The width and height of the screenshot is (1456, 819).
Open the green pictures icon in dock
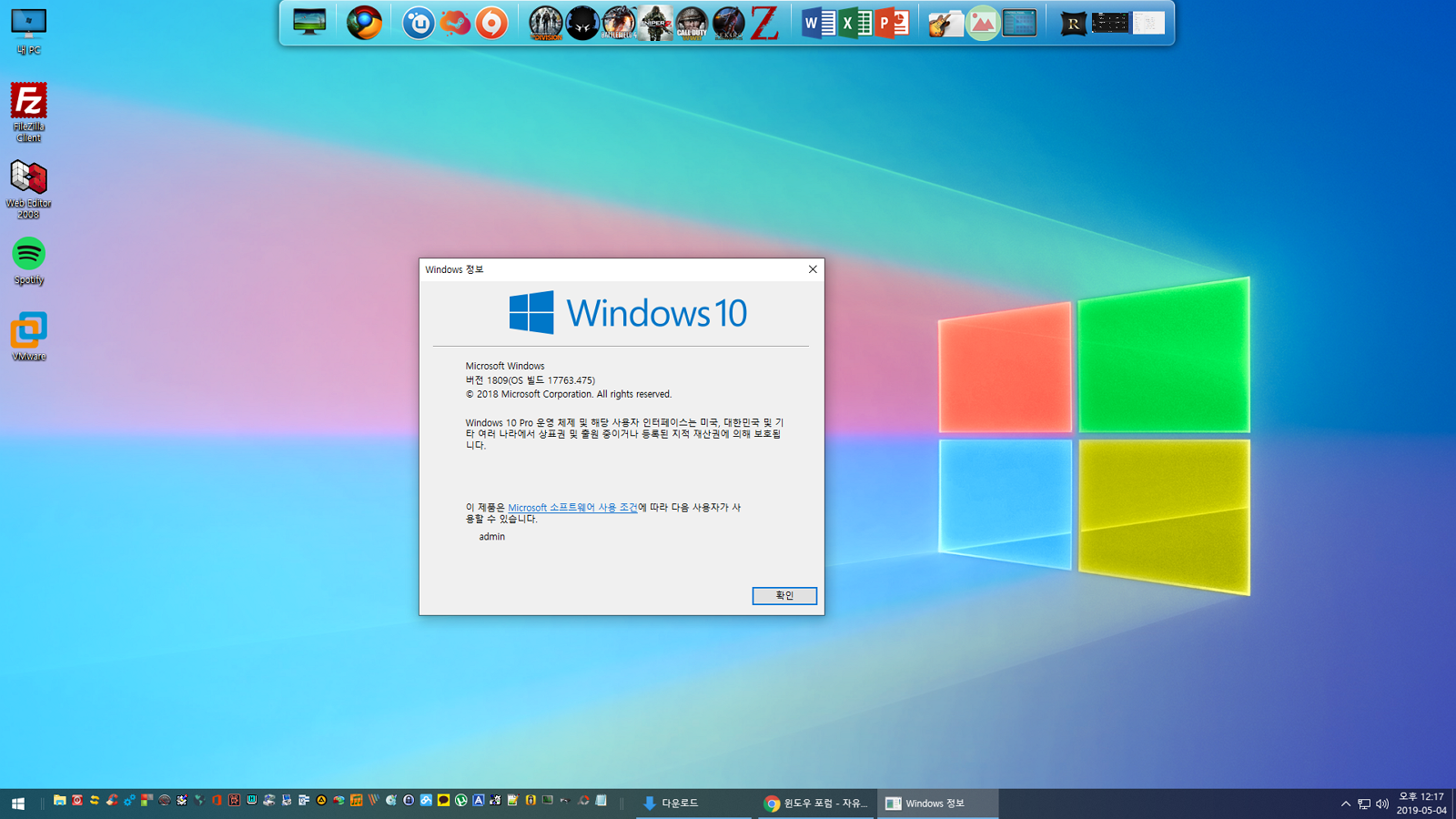pyautogui.click(x=983, y=23)
